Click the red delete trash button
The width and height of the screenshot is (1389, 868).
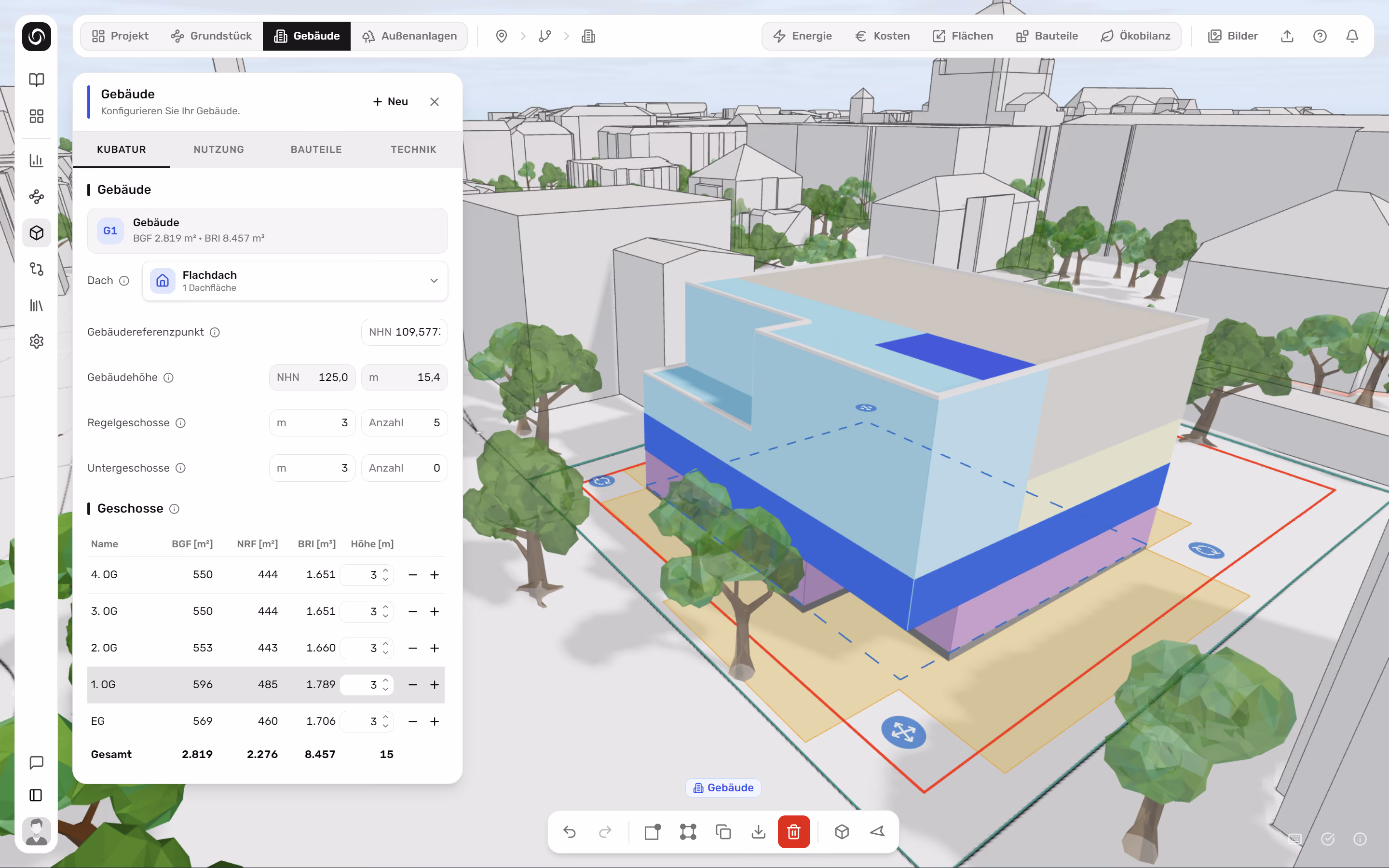point(794,831)
